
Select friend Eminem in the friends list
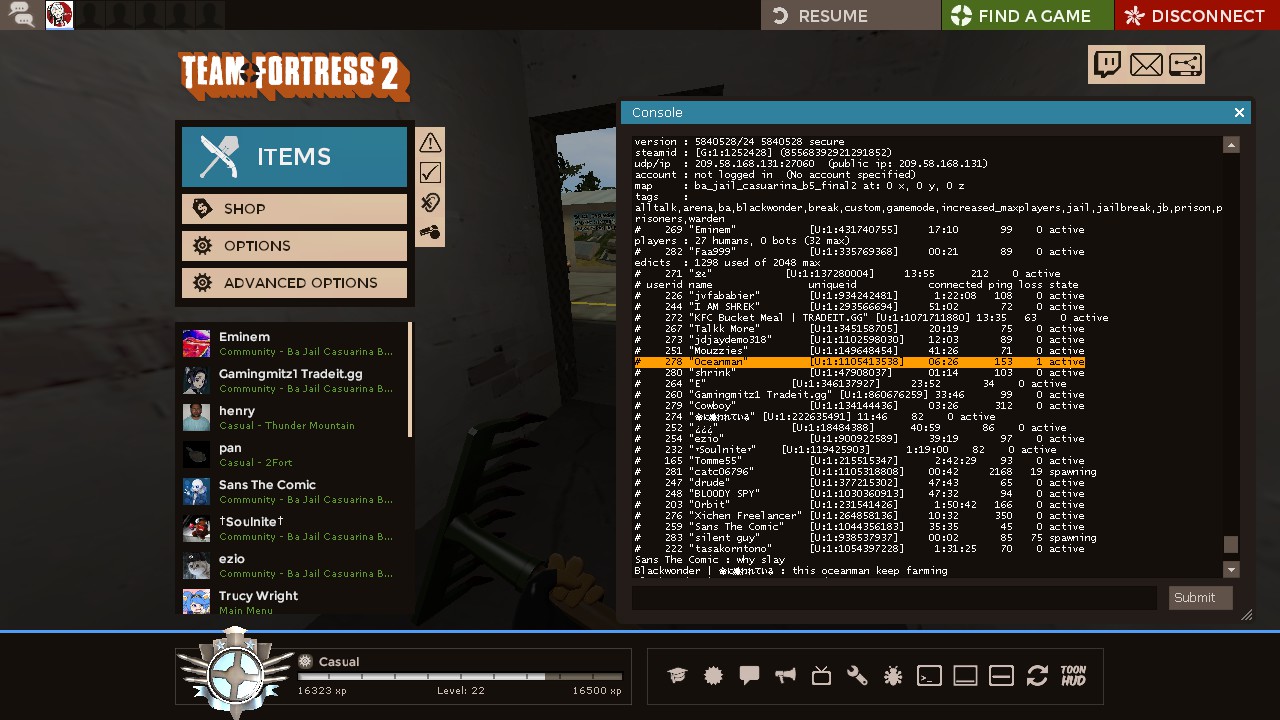294,343
